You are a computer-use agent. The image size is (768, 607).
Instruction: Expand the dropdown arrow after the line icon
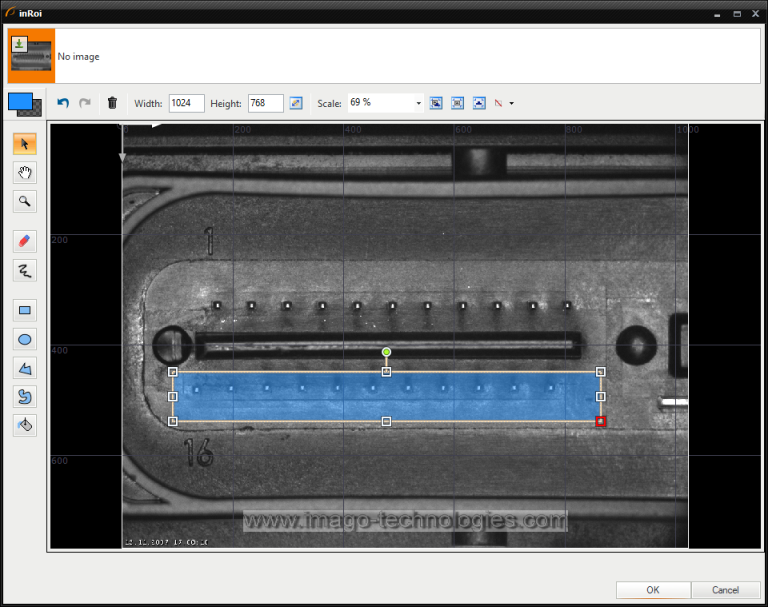(x=512, y=103)
